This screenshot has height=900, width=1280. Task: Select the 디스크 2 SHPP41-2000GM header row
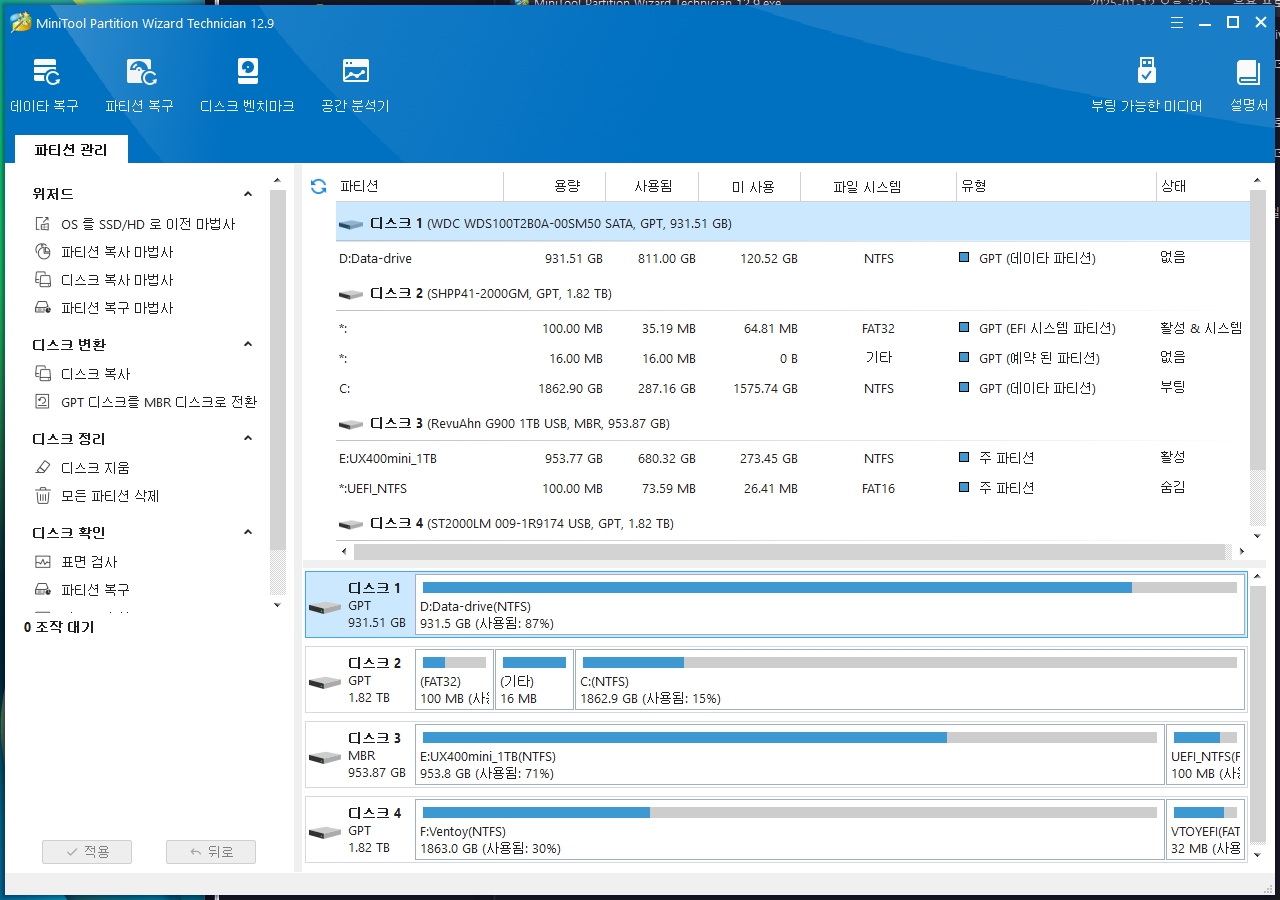(x=792, y=294)
